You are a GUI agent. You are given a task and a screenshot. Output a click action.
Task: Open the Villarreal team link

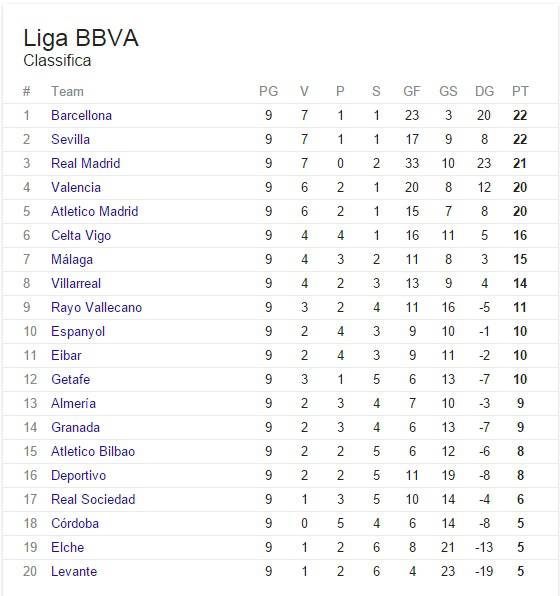pos(76,283)
